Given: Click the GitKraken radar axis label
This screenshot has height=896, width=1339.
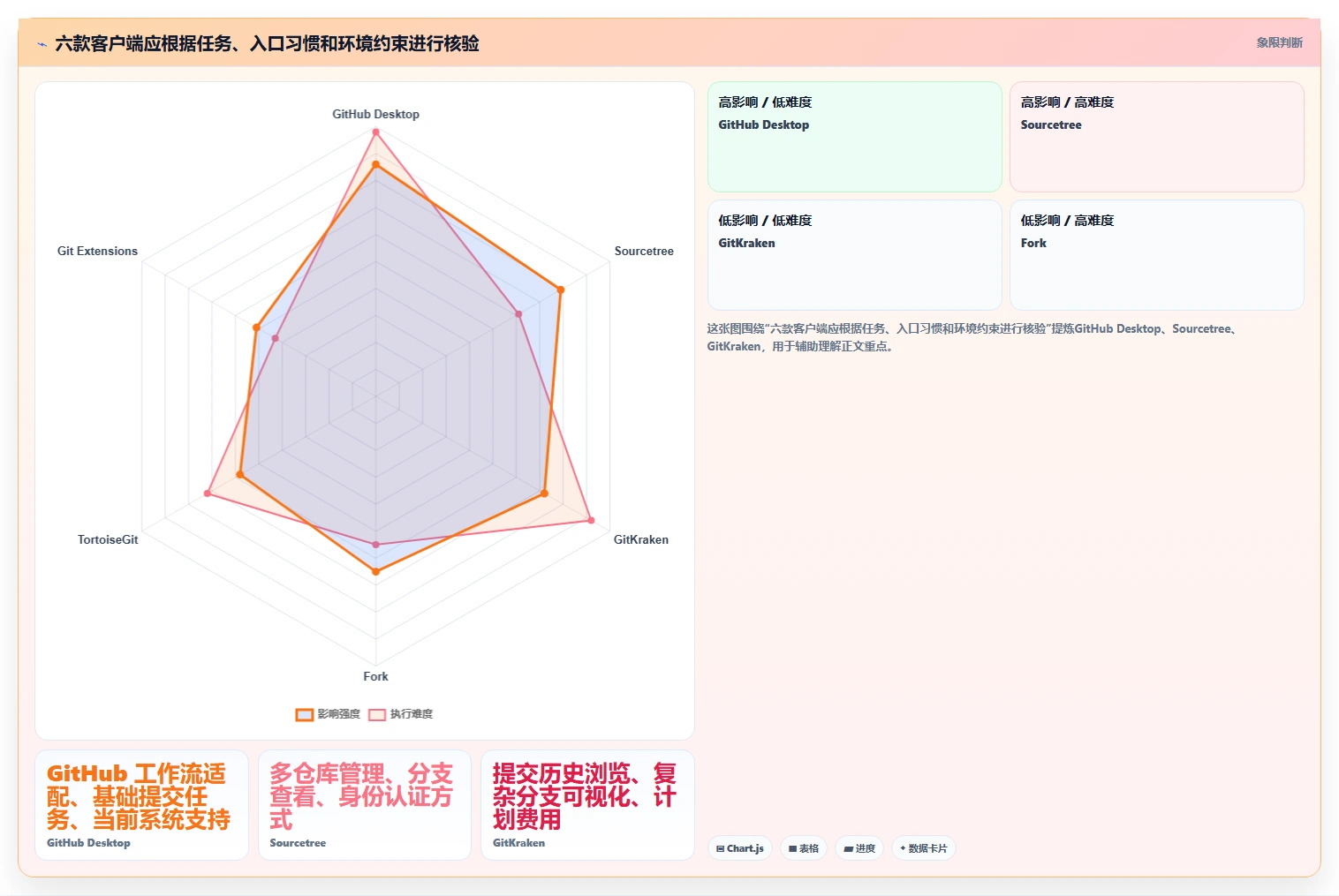Looking at the screenshot, I should click(641, 539).
